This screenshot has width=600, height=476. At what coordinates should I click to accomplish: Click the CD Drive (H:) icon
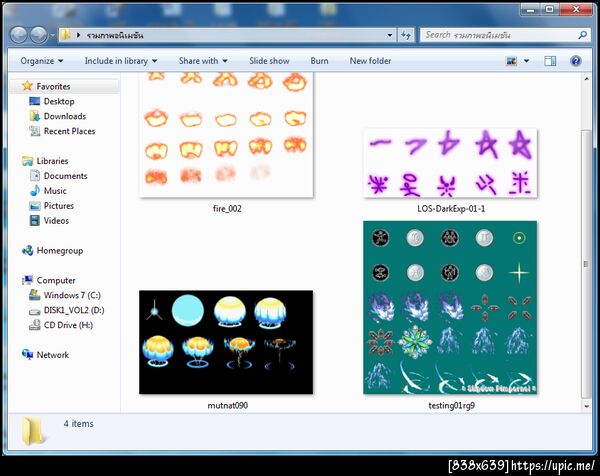point(35,325)
